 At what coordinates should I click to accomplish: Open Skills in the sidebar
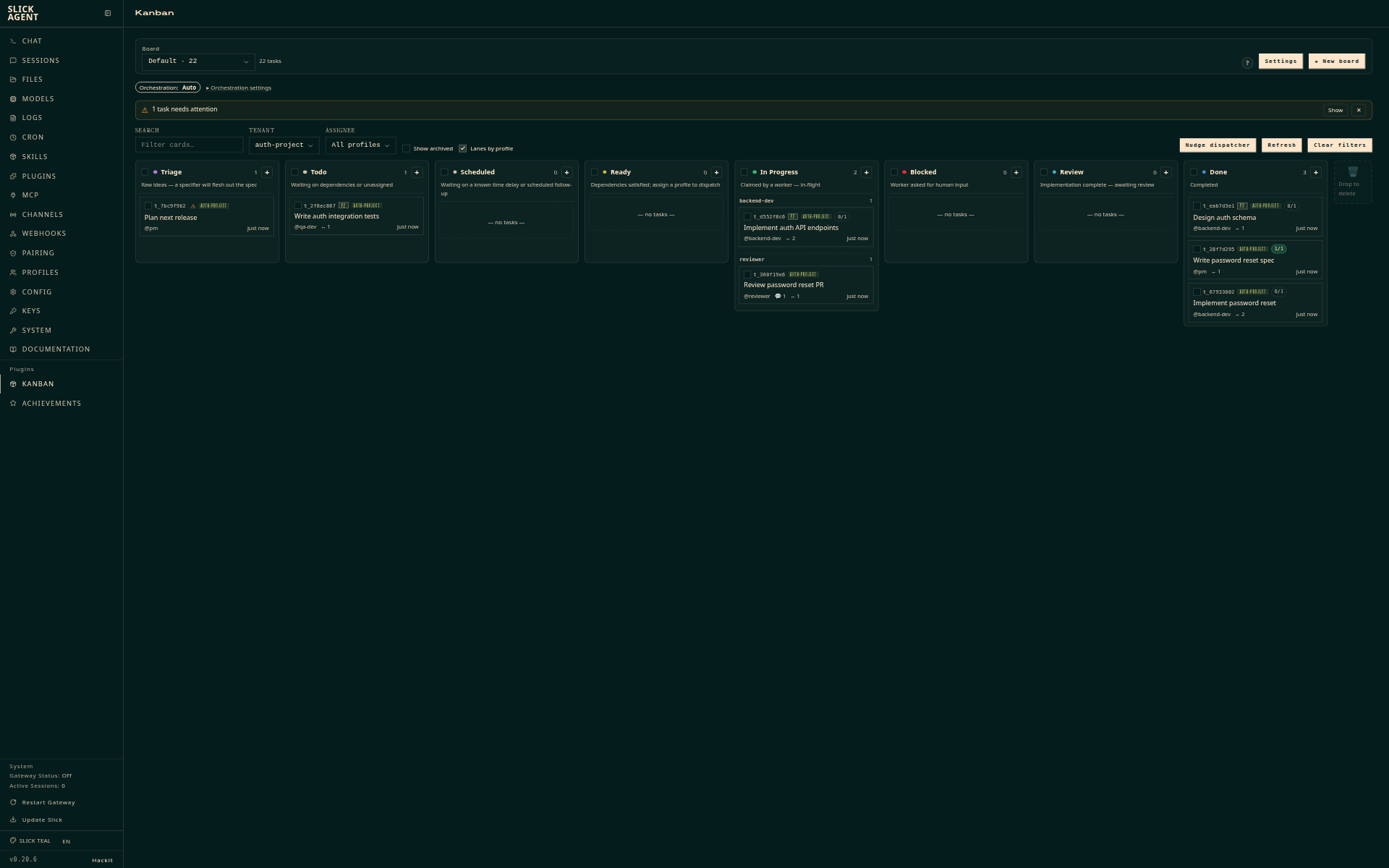[x=61, y=157]
